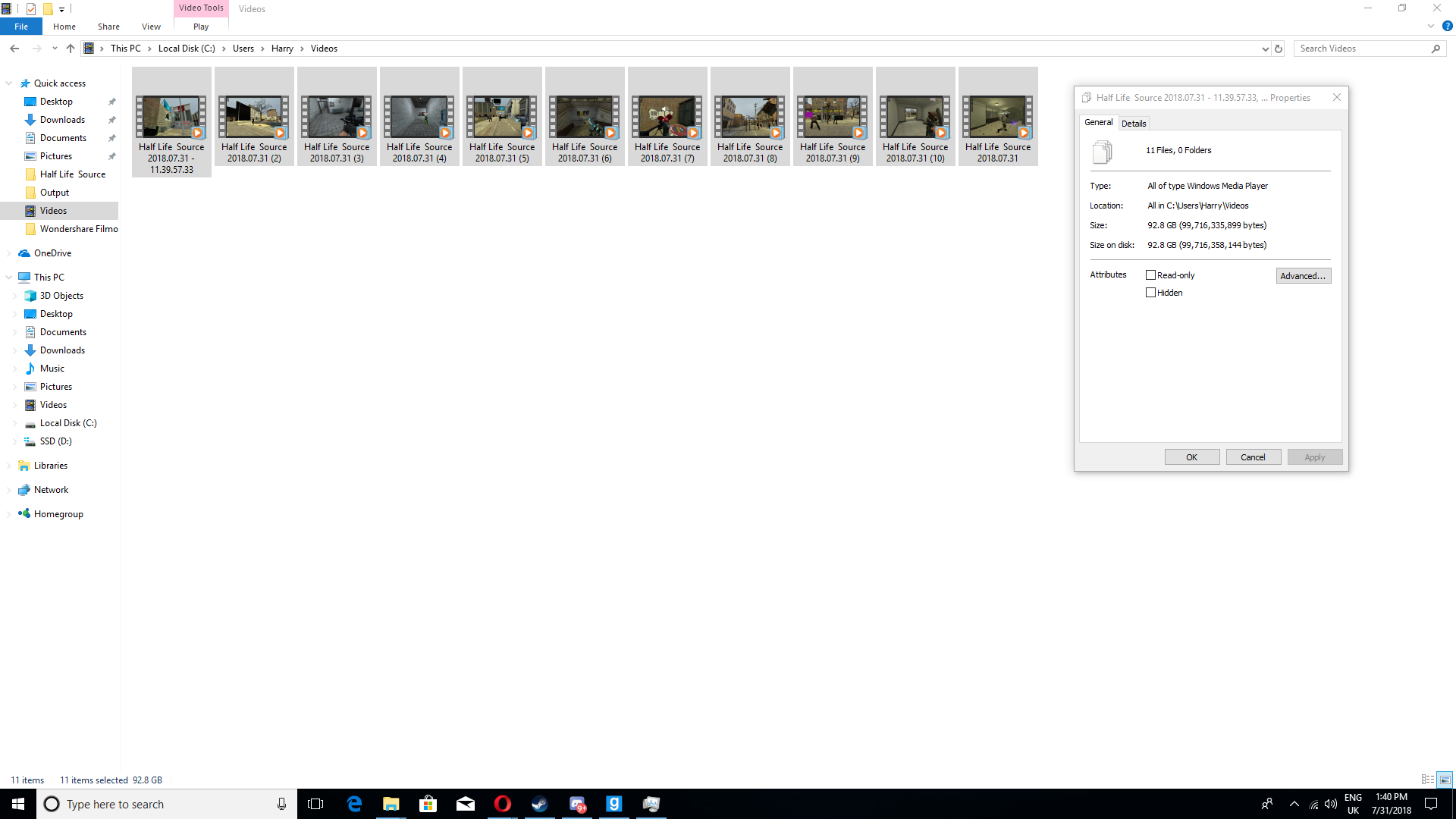Screen dimensions: 1456x819
Task: Open Mail app from taskbar
Action: (466, 804)
